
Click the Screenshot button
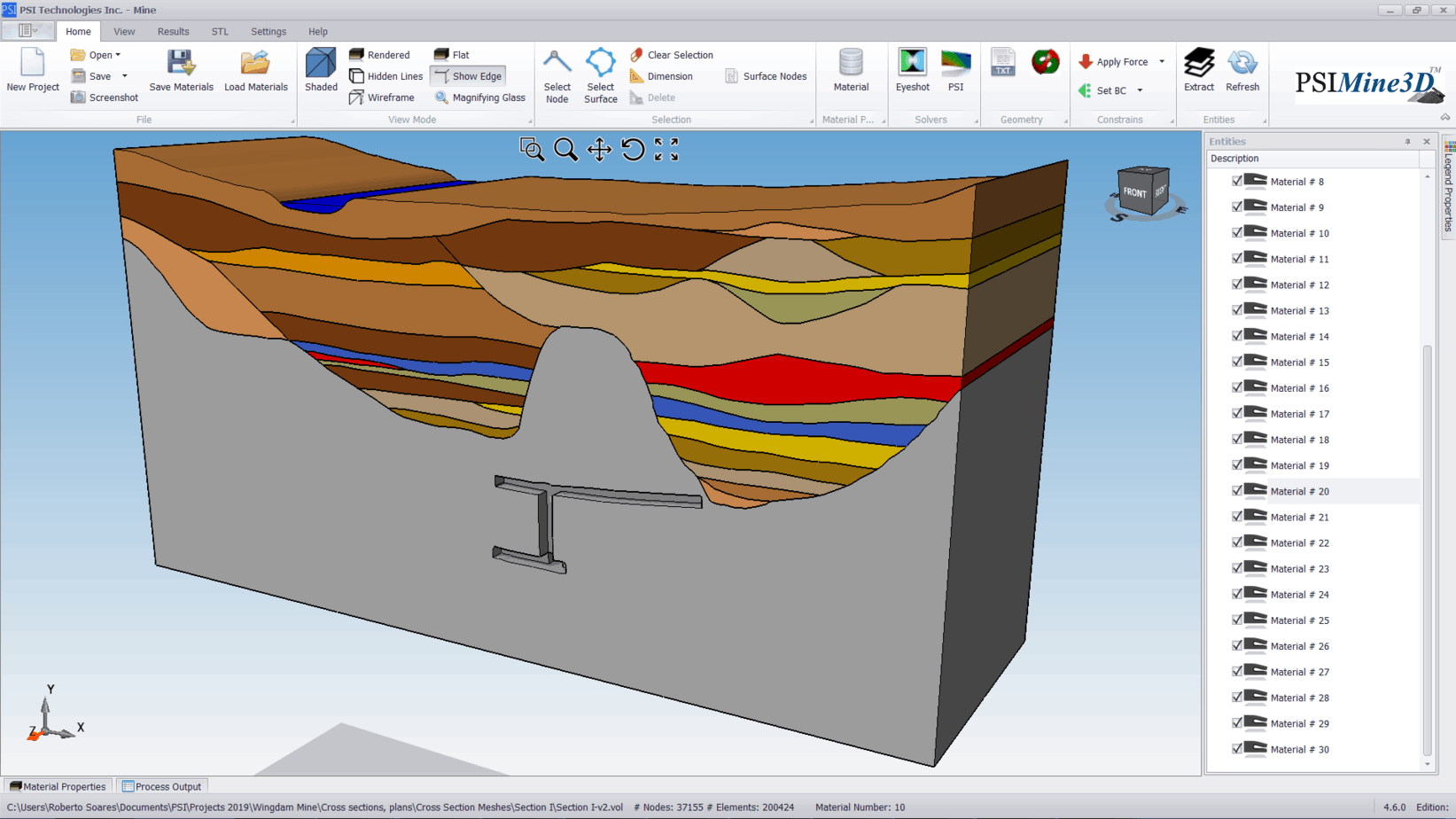tap(105, 97)
